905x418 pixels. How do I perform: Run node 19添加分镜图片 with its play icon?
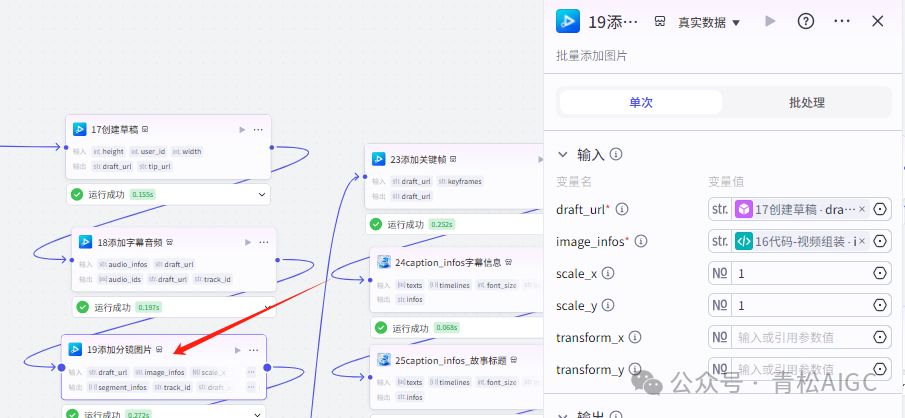click(238, 350)
